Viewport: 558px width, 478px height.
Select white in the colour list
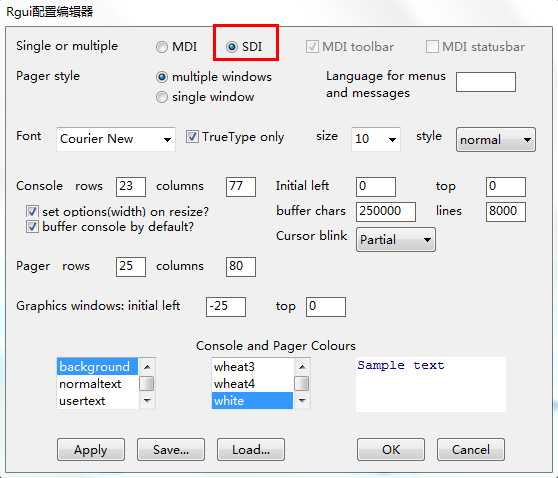click(252, 401)
